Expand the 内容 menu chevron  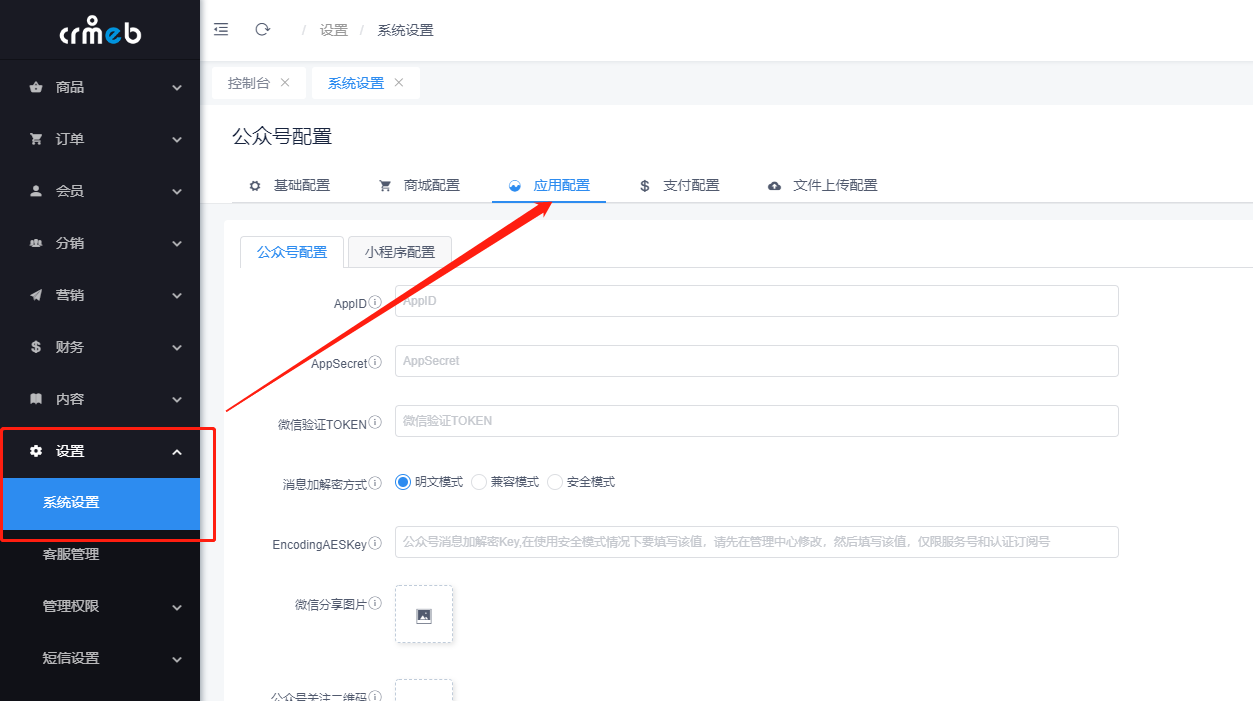177,400
